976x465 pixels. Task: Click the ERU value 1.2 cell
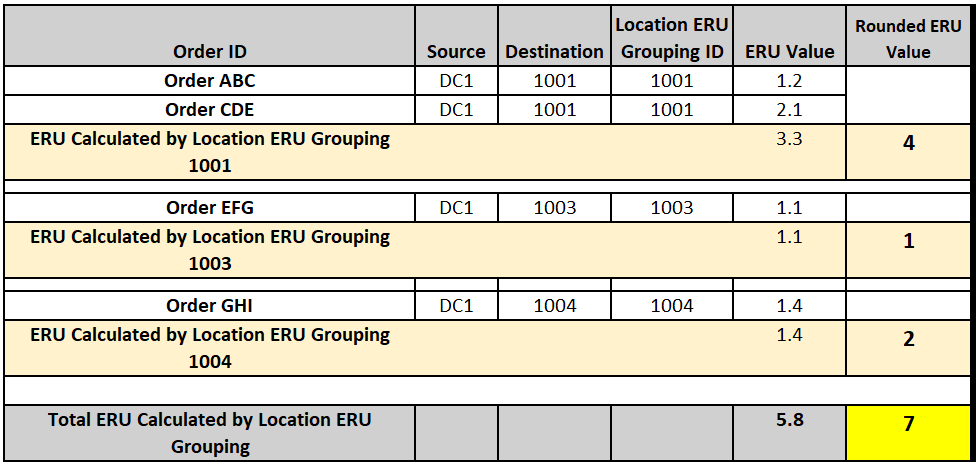[789, 81]
